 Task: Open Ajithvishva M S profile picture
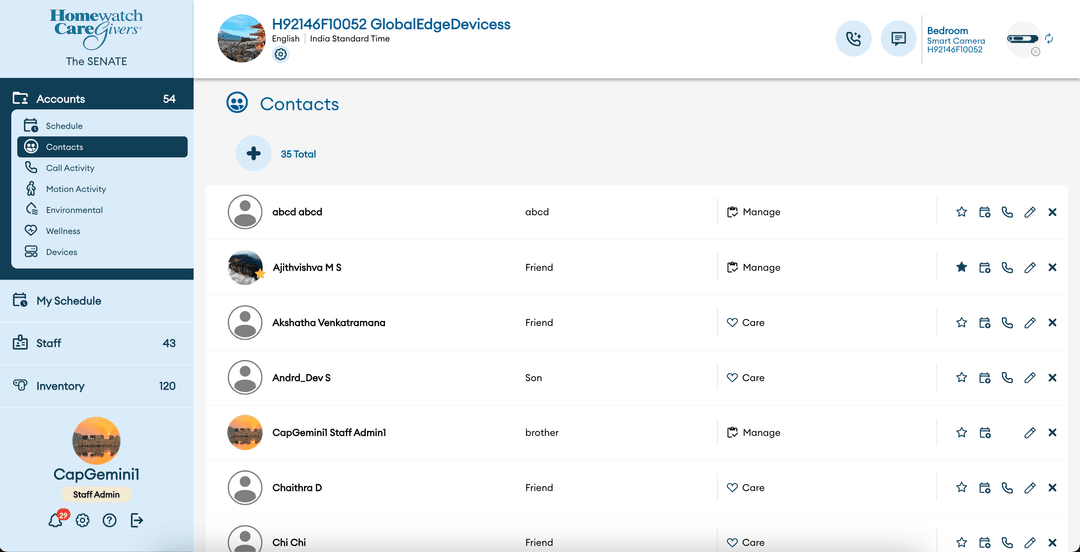(245, 267)
